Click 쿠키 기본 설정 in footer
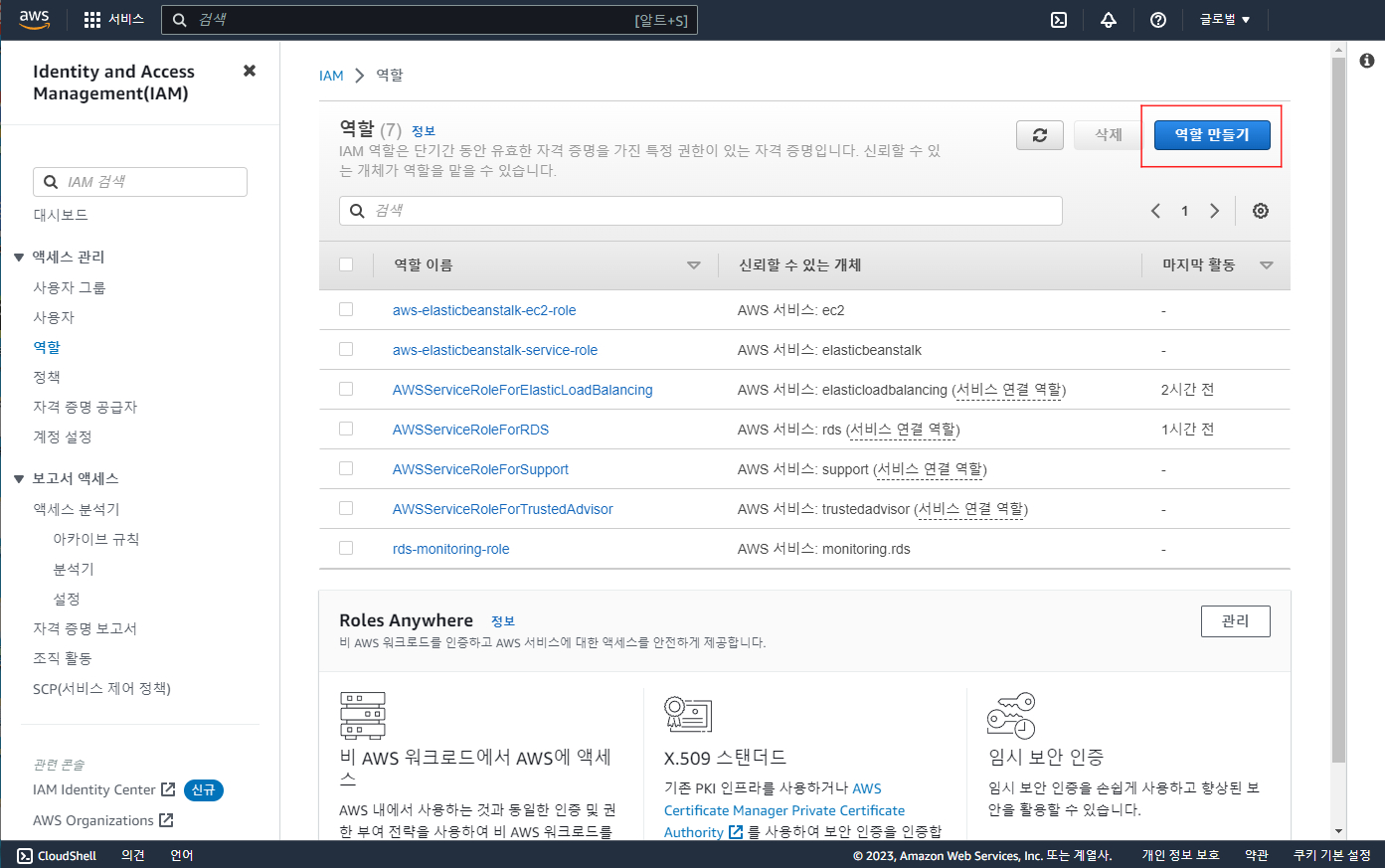The height and width of the screenshot is (868, 1385). point(1331,855)
